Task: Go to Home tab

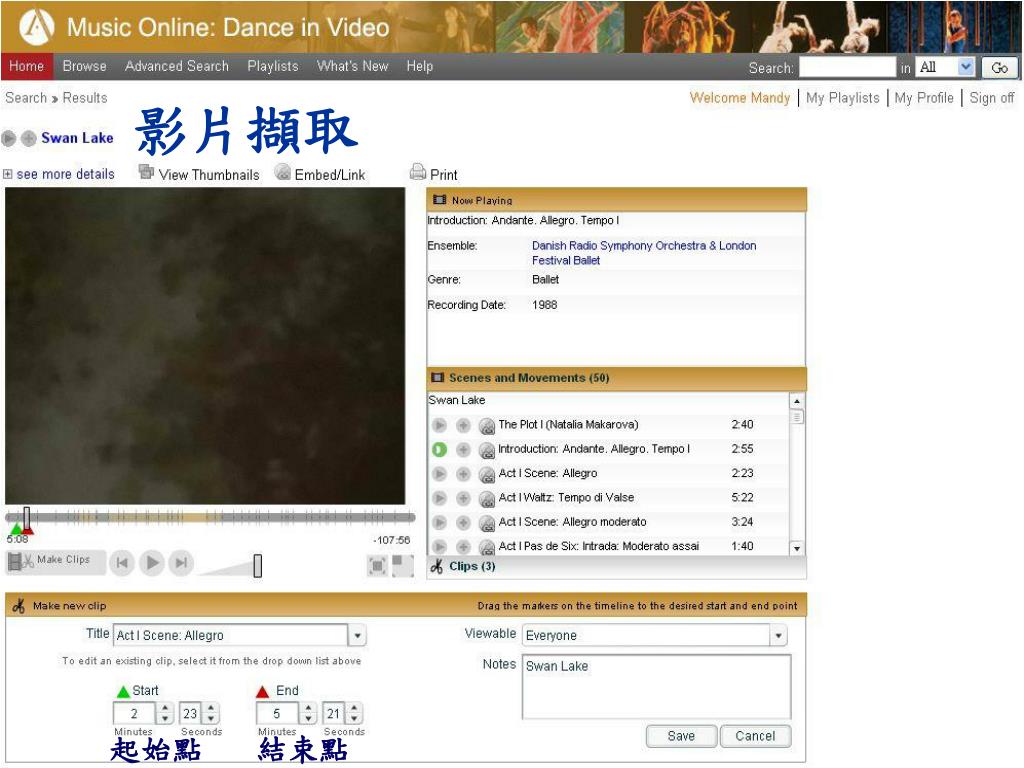Action: (26, 66)
